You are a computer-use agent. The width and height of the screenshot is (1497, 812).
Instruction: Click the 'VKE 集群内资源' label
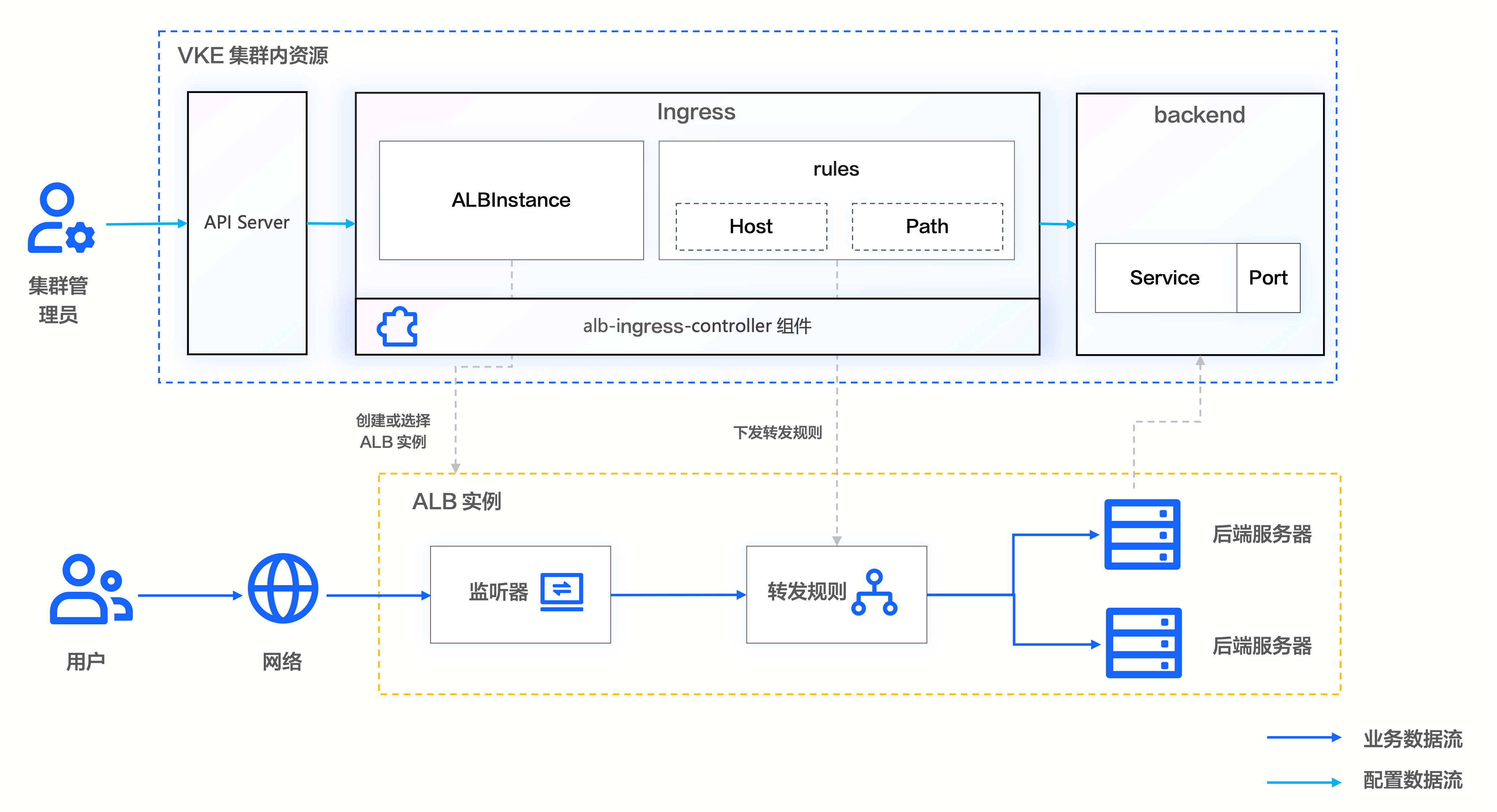pos(253,56)
